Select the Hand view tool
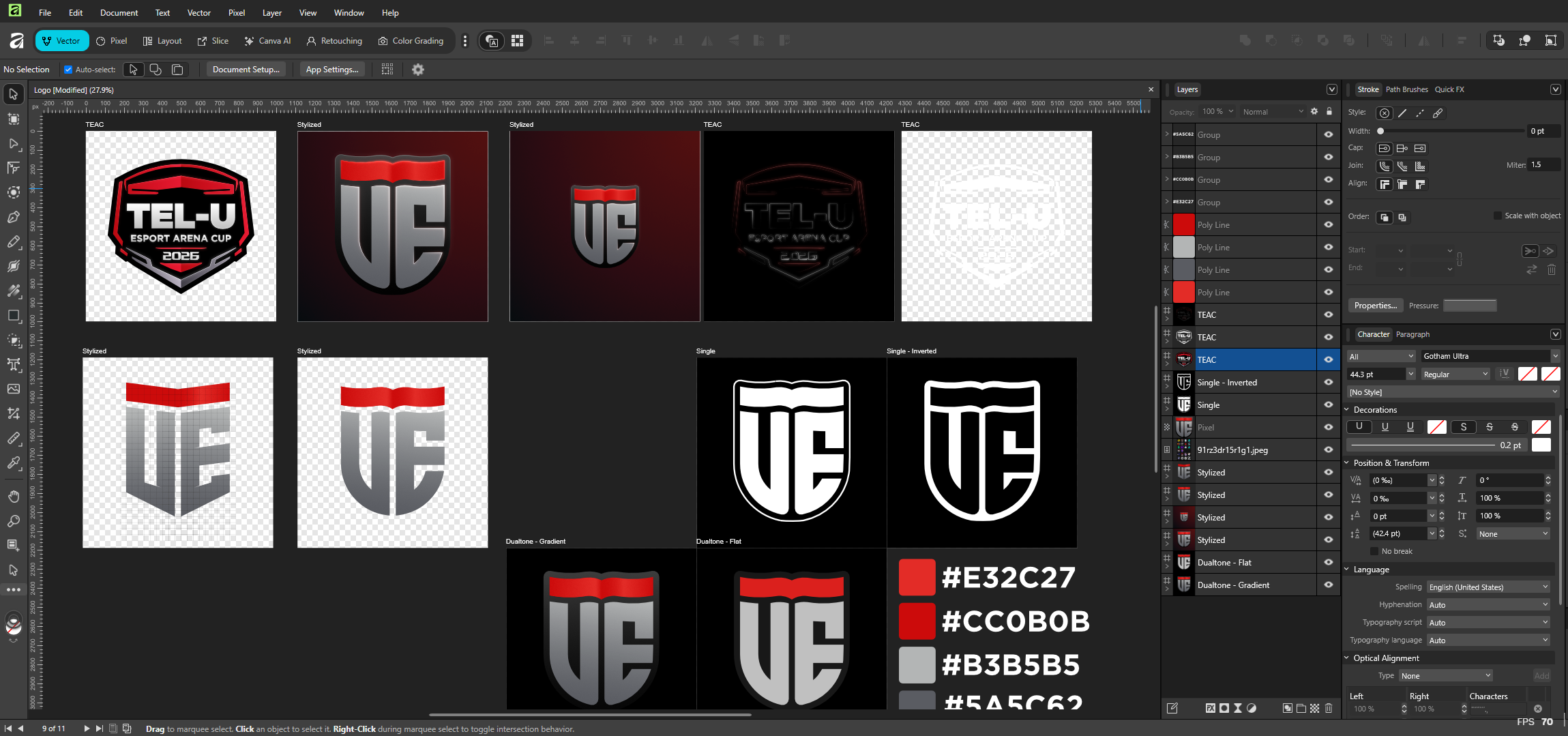The height and width of the screenshot is (736, 1568). point(14,496)
